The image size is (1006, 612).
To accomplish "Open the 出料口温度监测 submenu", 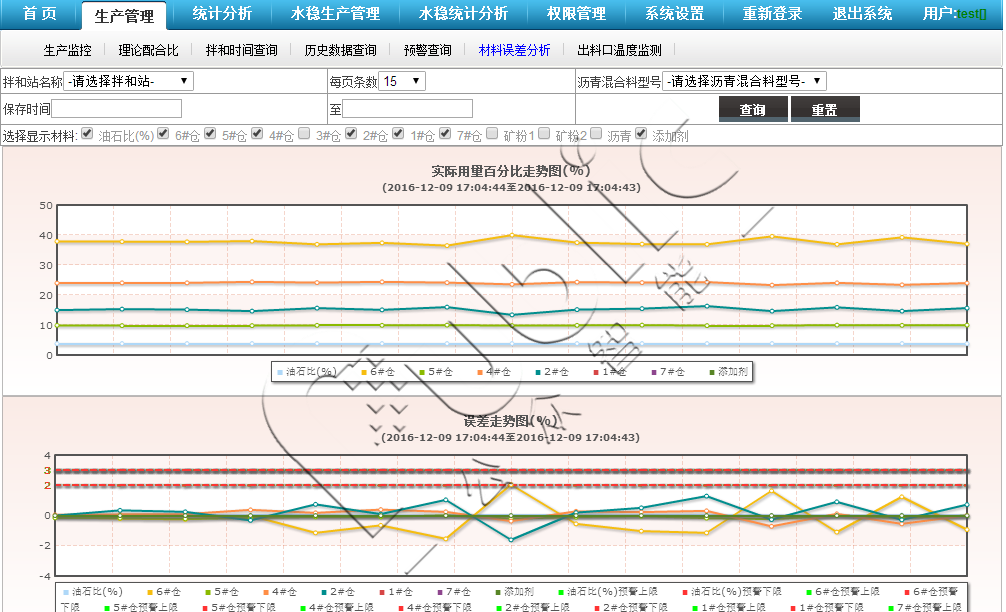I will (x=619, y=50).
